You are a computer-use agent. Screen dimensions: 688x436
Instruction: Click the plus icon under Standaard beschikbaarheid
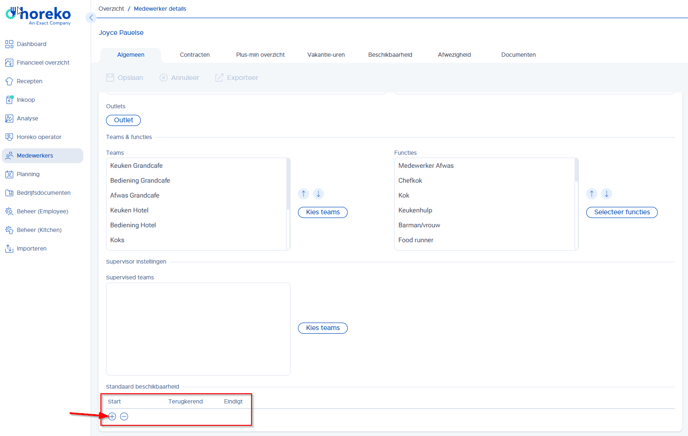pos(112,416)
